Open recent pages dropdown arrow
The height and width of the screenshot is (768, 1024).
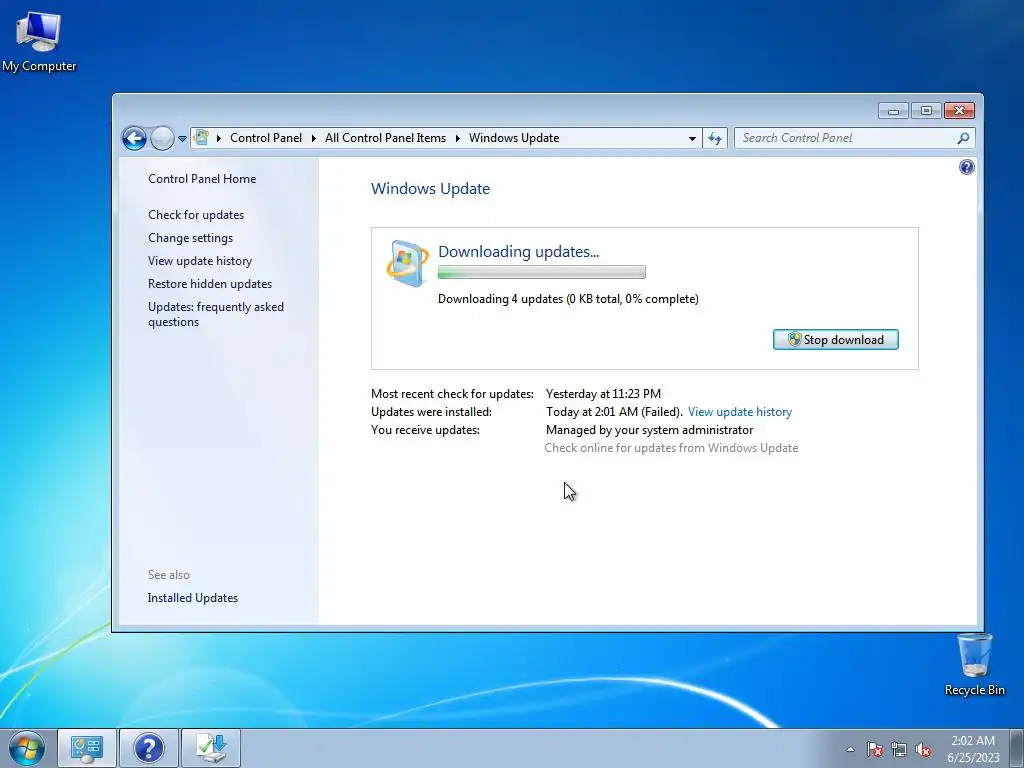pyautogui.click(x=182, y=138)
